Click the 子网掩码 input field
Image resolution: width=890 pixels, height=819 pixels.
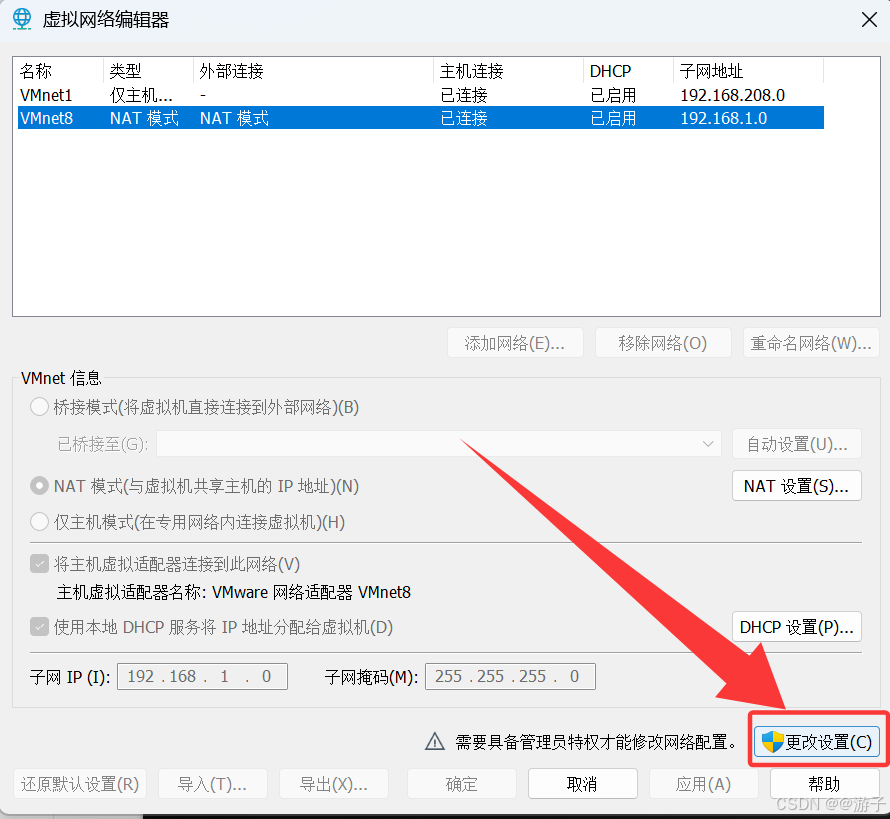pos(510,676)
